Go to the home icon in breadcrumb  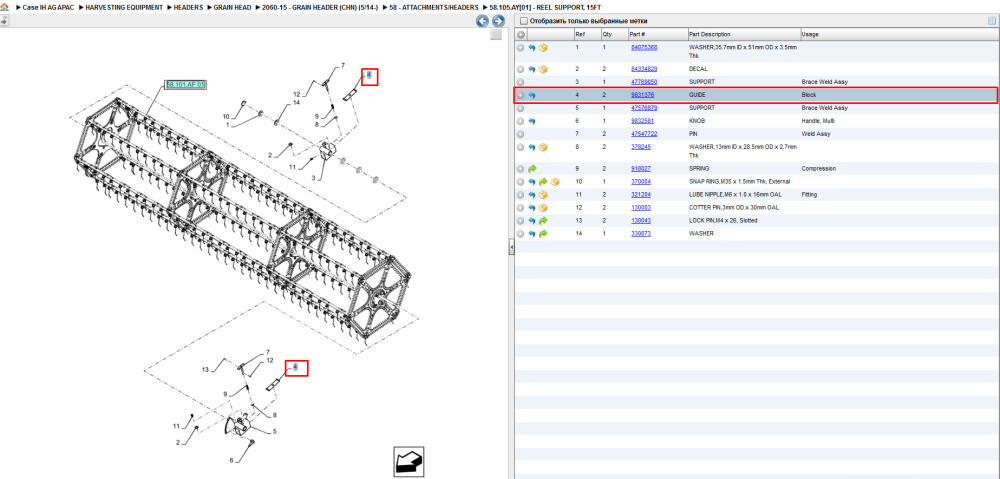pyautogui.click(x=4, y=7)
